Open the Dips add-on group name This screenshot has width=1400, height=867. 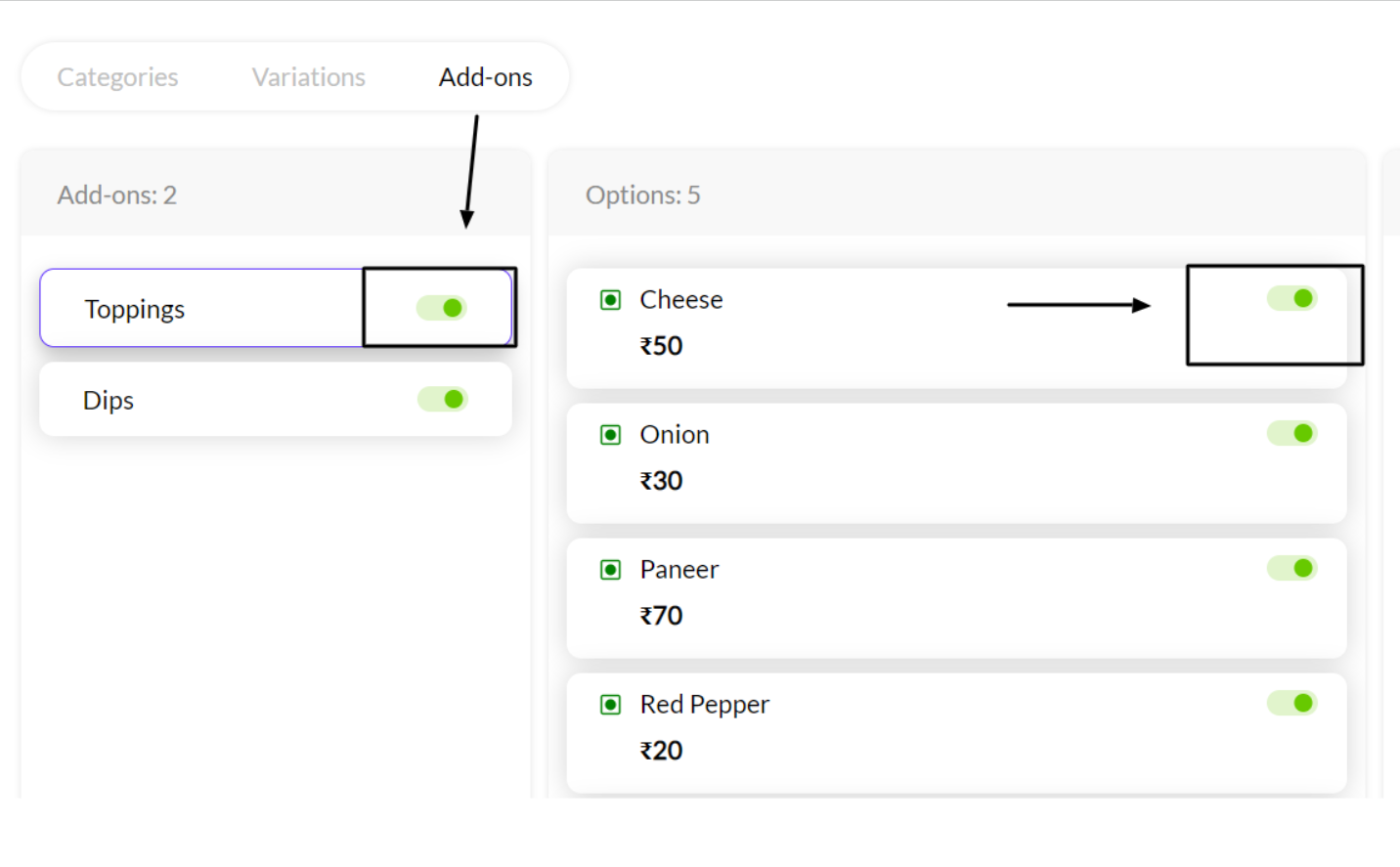click(x=109, y=401)
